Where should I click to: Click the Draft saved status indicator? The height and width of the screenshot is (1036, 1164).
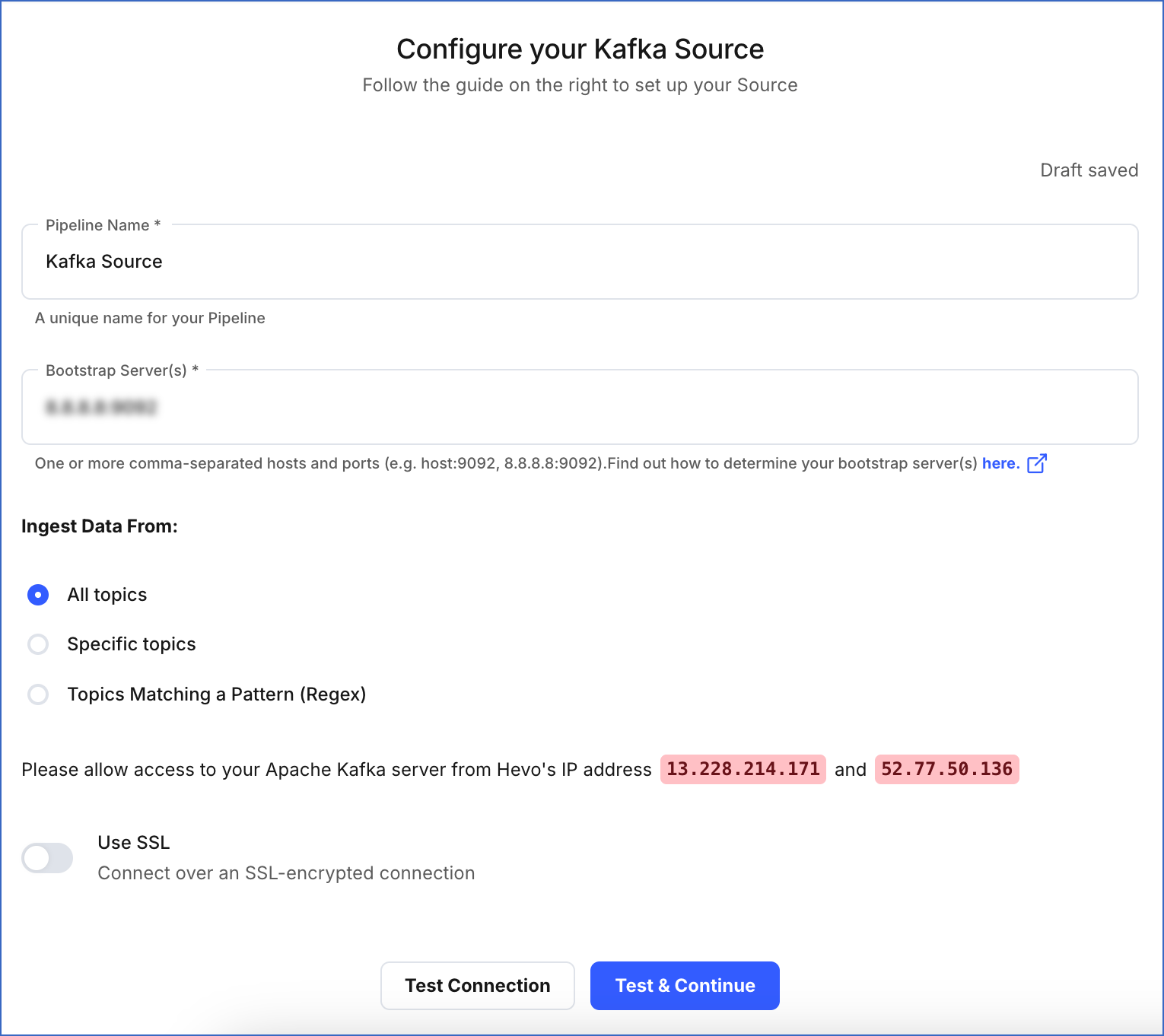tap(1089, 170)
